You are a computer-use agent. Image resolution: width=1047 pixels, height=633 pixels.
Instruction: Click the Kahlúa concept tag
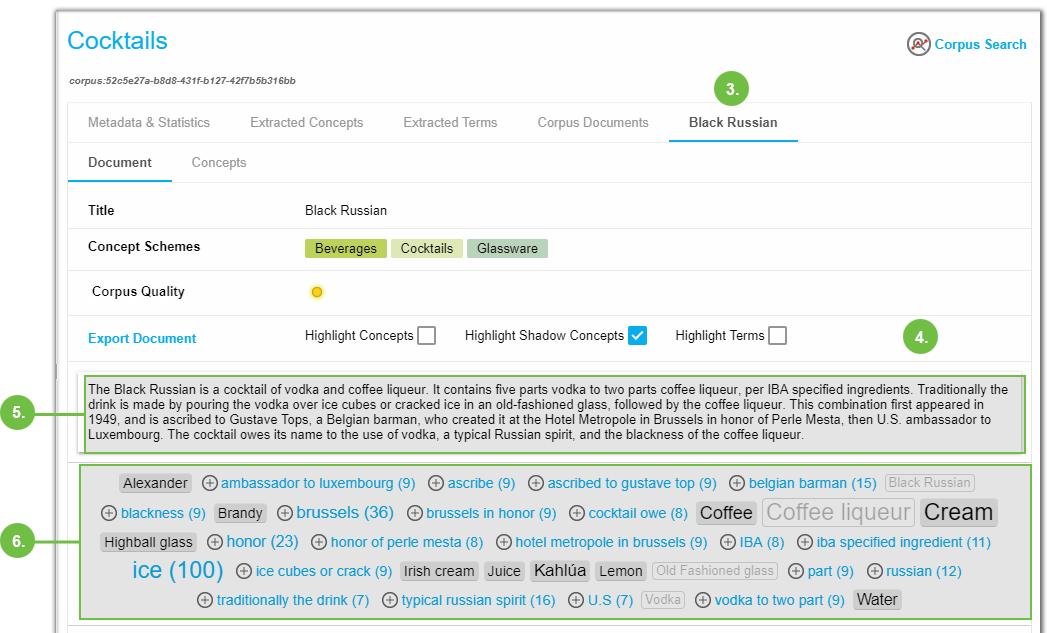[560, 571]
